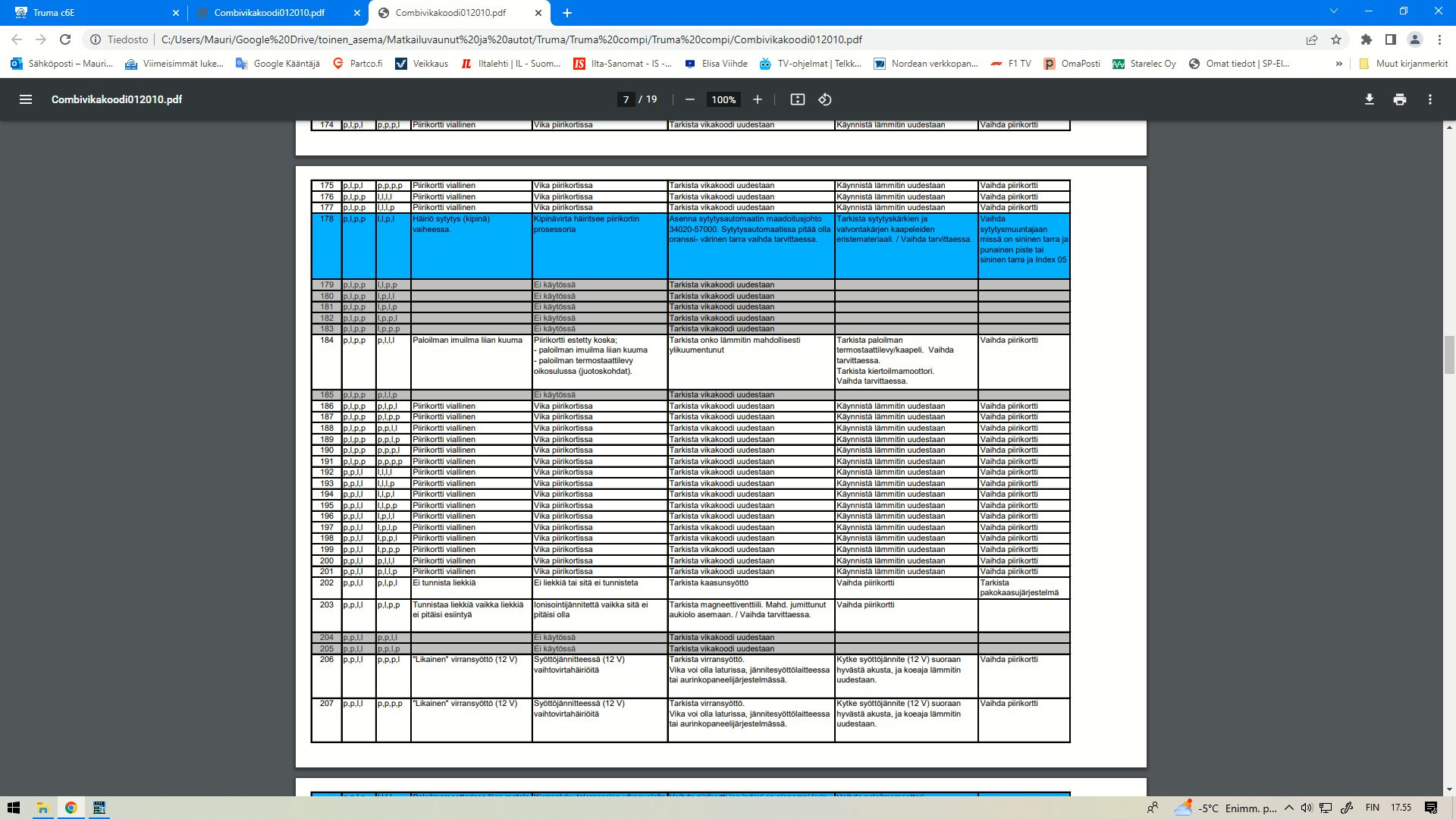Screen dimensions: 1456x819
Task: Bookmark this page with the star icon
Action: click(1336, 39)
